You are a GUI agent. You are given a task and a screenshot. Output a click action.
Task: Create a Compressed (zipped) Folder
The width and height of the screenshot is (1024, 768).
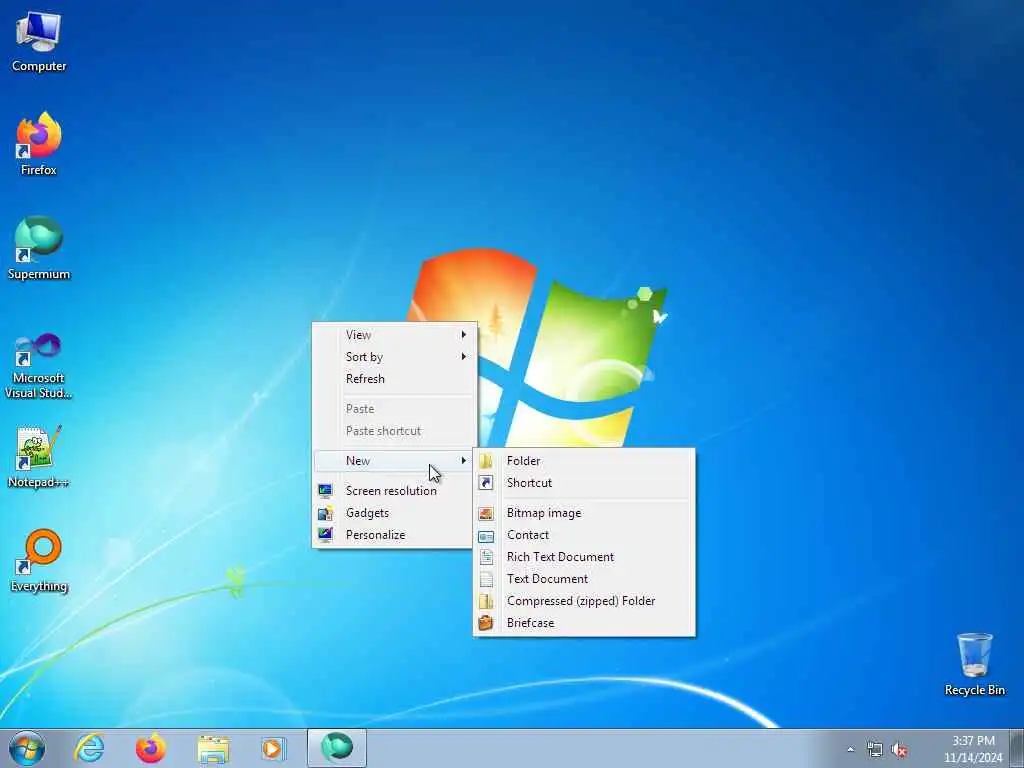click(x=584, y=601)
